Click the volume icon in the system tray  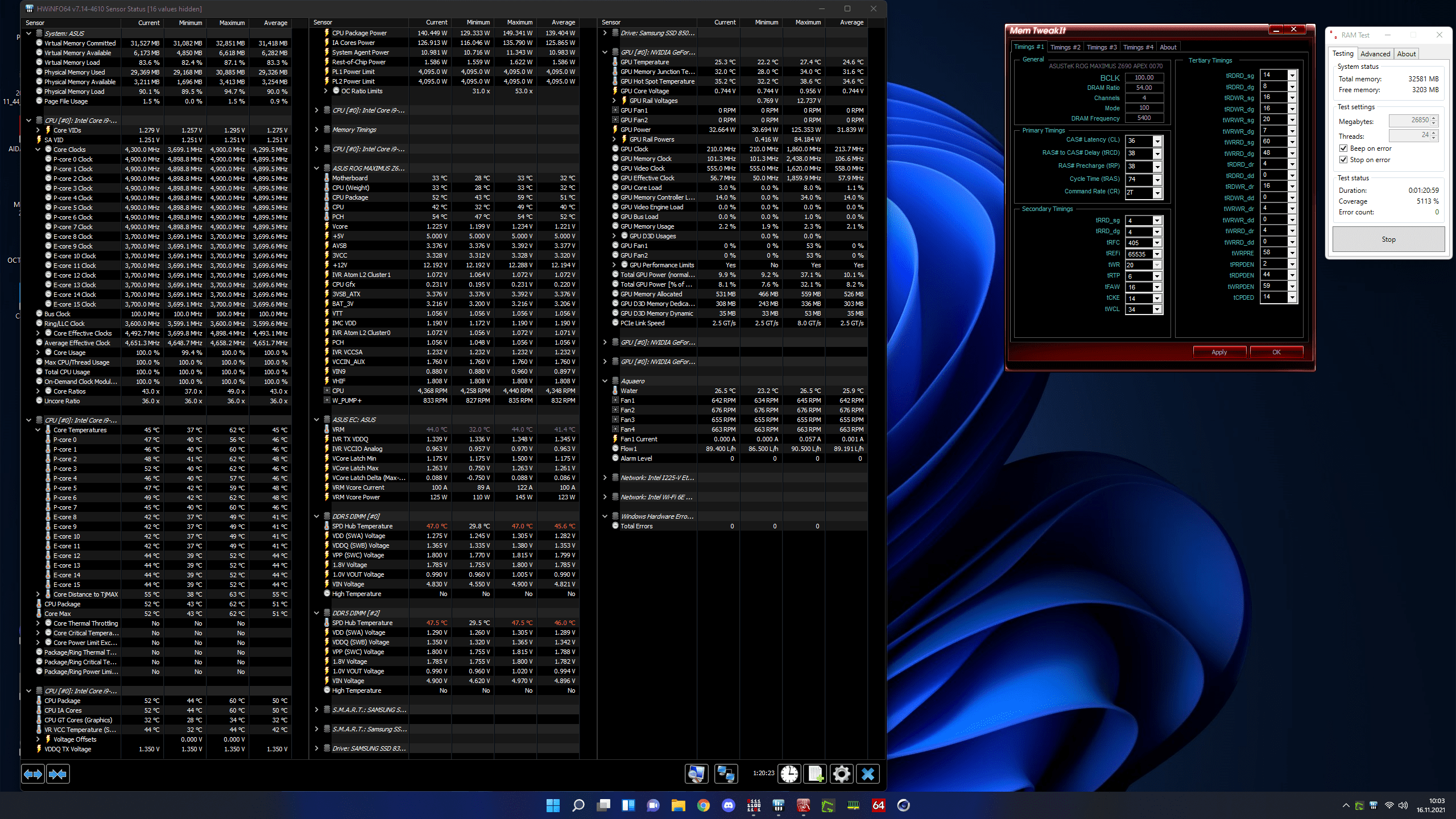(1403, 805)
